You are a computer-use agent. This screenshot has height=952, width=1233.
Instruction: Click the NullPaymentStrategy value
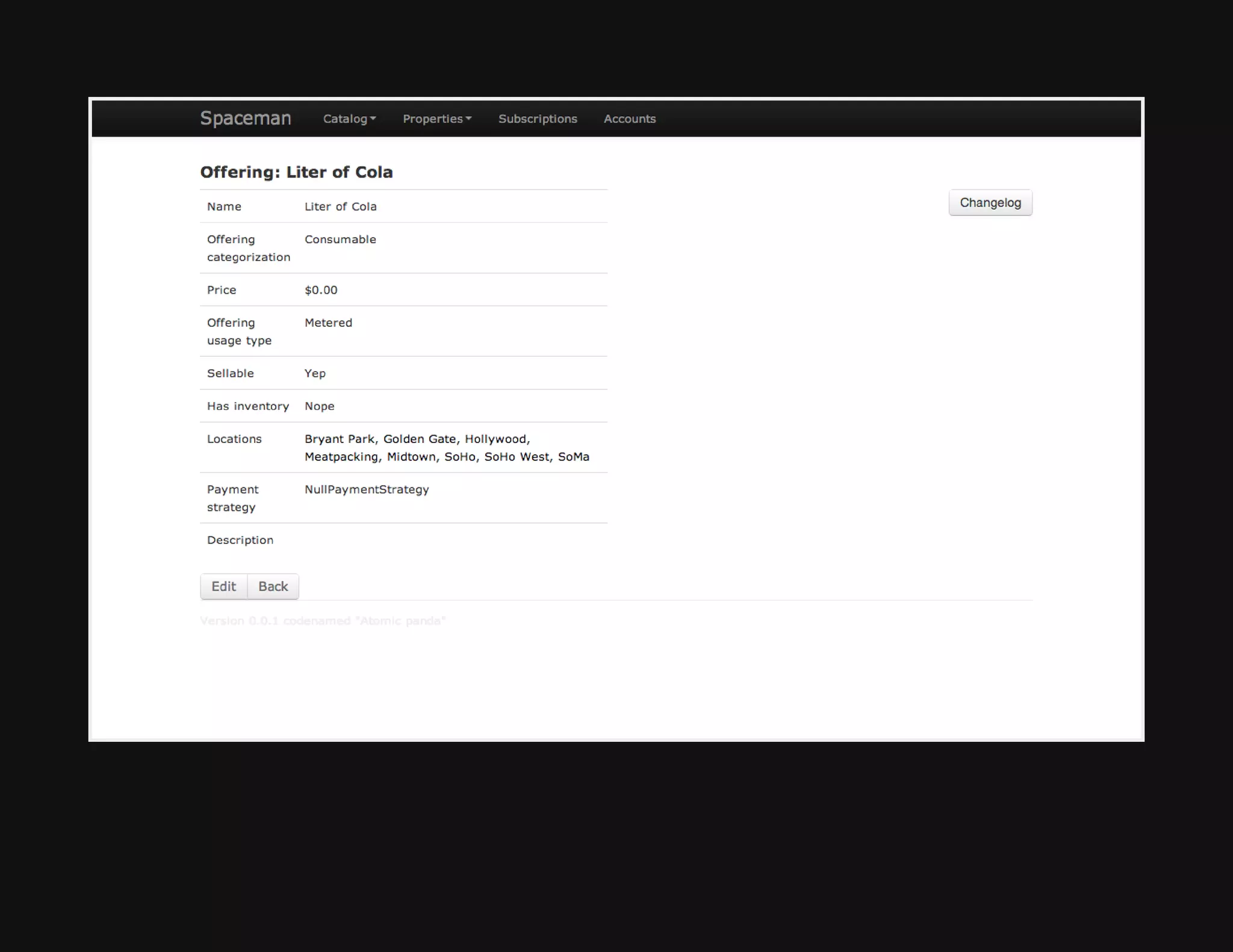(x=366, y=489)
